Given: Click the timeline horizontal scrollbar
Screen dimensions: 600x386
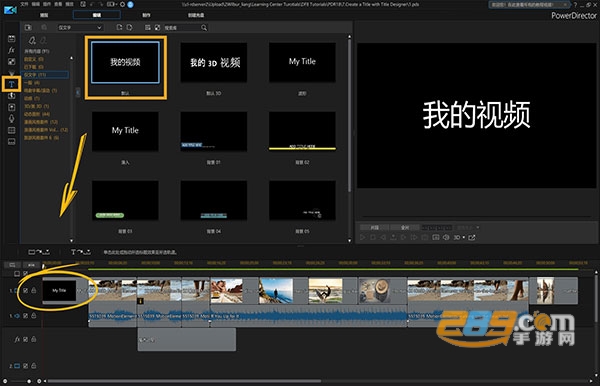Looking at the screenshot, I should click(x=184, y=381).
